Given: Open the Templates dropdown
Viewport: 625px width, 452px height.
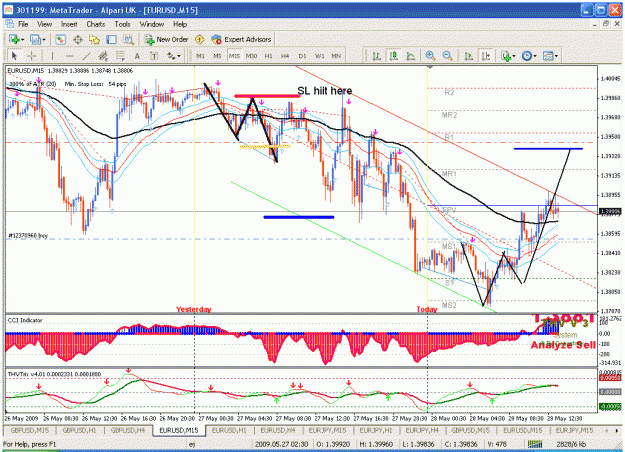Looking at the screenshot, I should tap(550, 56).
